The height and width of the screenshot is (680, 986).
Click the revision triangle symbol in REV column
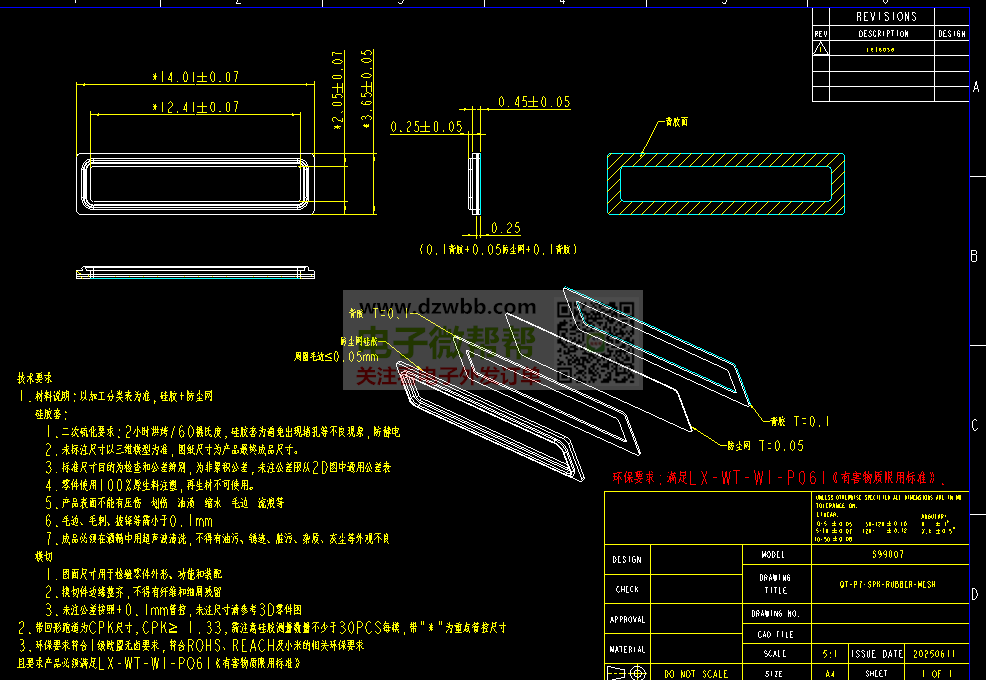(820, 47)
